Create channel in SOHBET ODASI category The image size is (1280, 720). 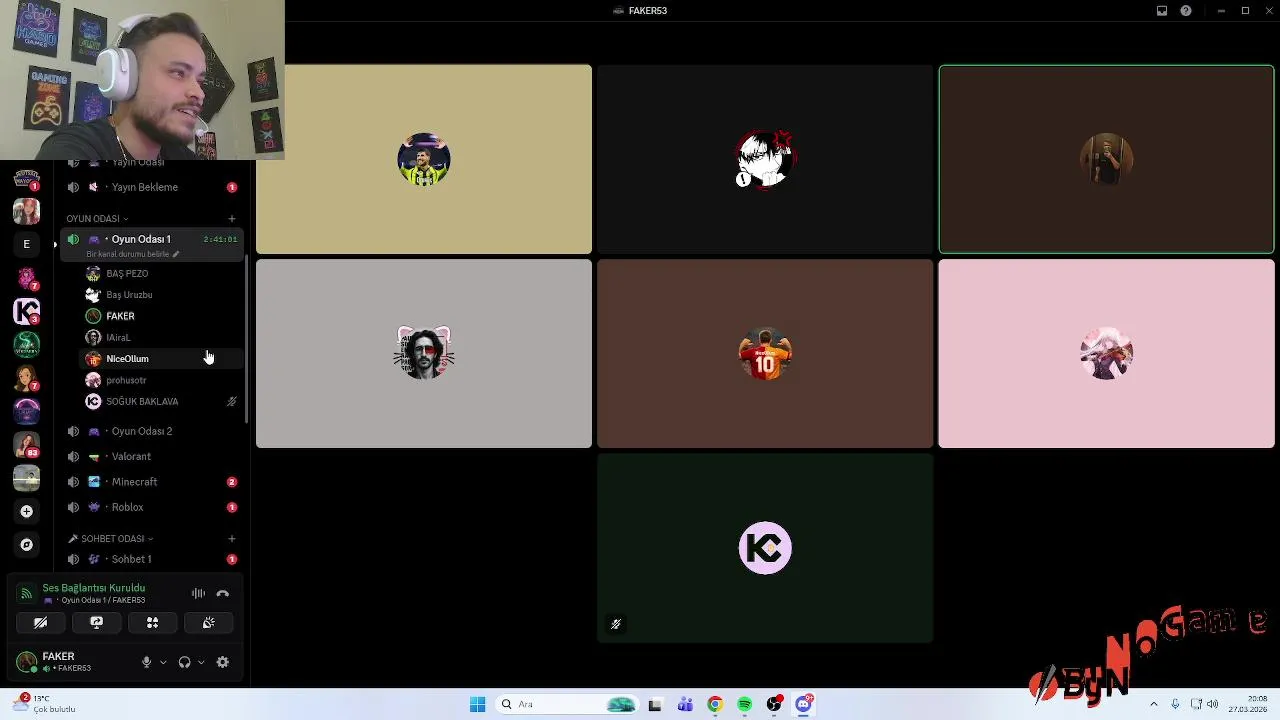(x=232, y=538)
